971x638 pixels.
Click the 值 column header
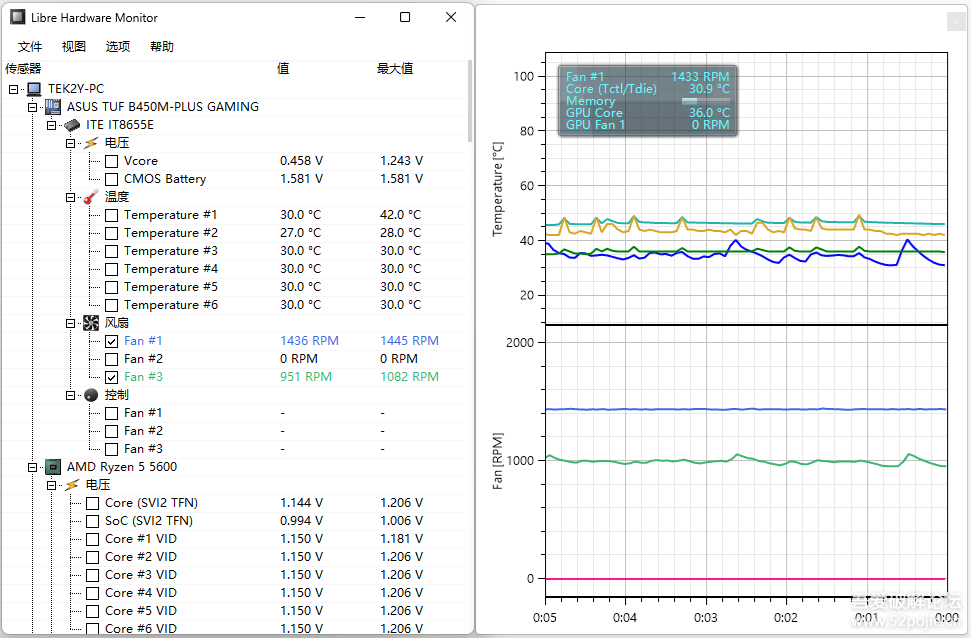[283, 68]
